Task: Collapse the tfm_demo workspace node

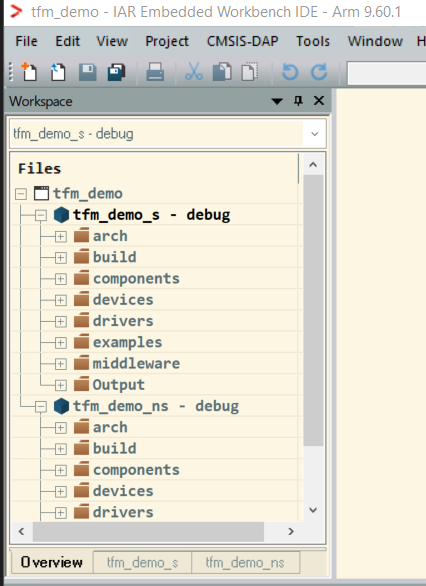Action: 21,194
